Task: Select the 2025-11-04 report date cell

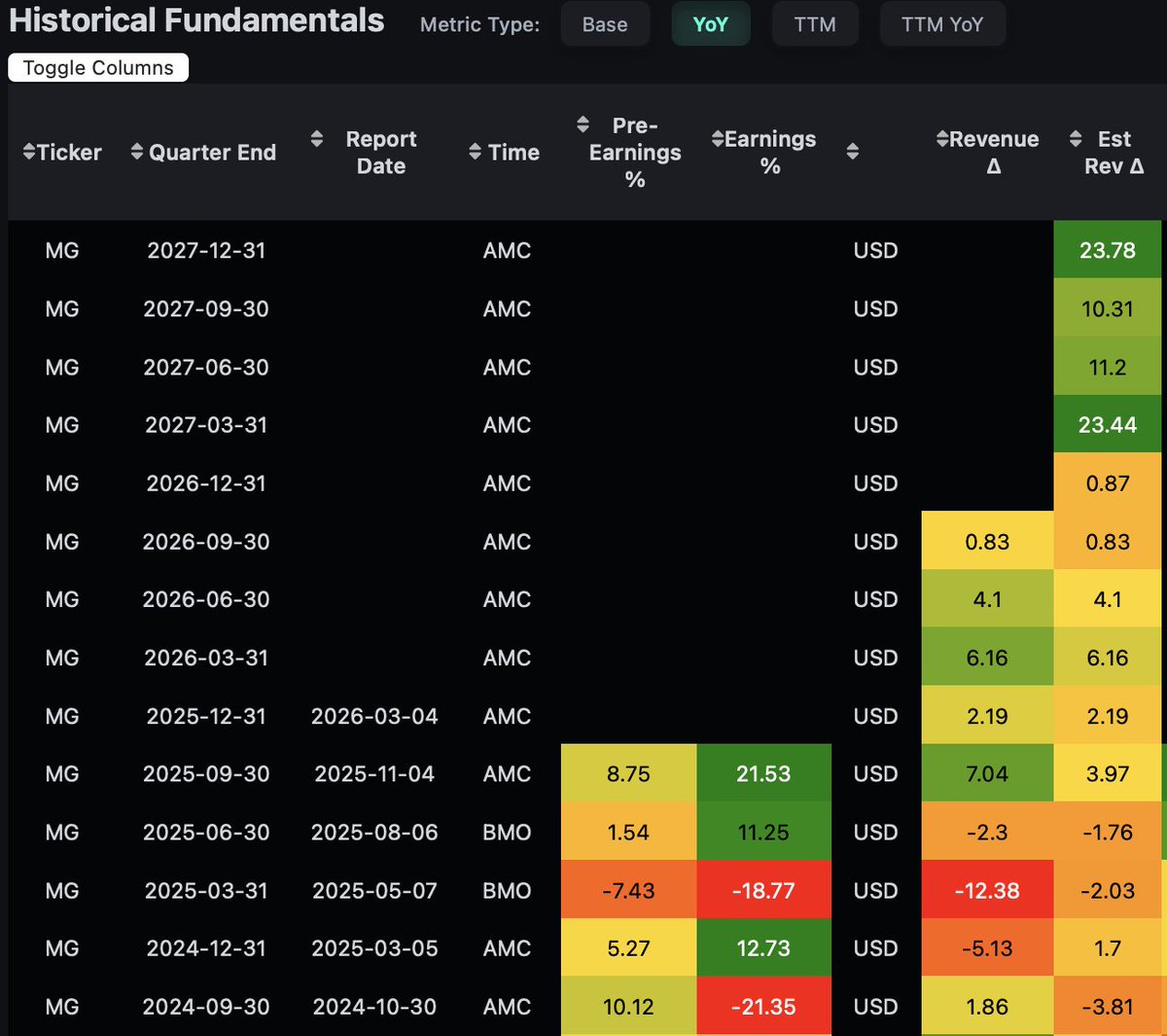Action: (374, 773)
